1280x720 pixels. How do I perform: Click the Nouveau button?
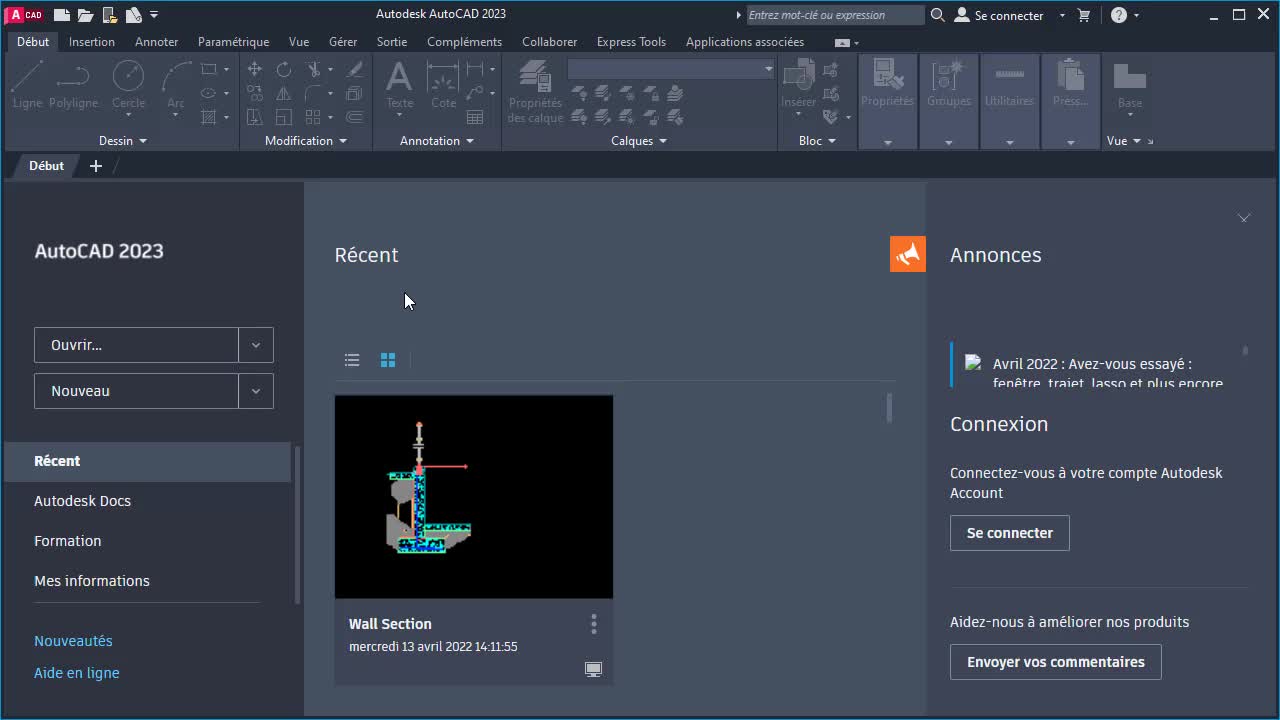(137, 391)
